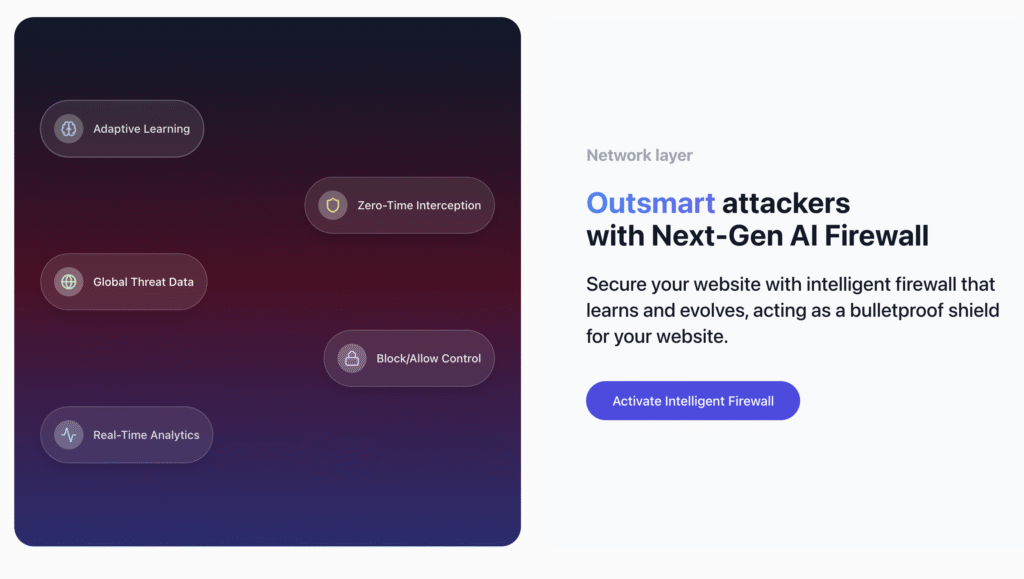Viewport: 1024px width, 579px height.
Task: Choose the Block/Allow Control text label
Action: [x=428, y=358]
